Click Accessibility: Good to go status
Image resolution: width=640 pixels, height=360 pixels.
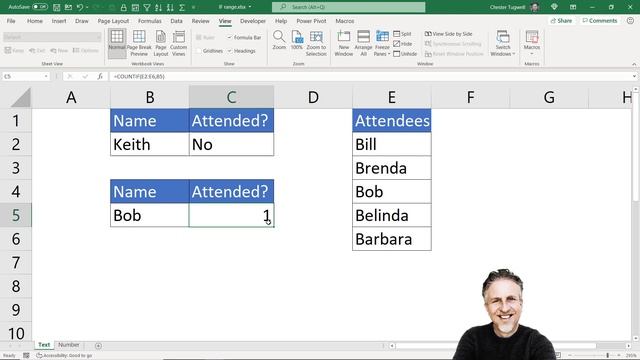click(x=64, y=356)
